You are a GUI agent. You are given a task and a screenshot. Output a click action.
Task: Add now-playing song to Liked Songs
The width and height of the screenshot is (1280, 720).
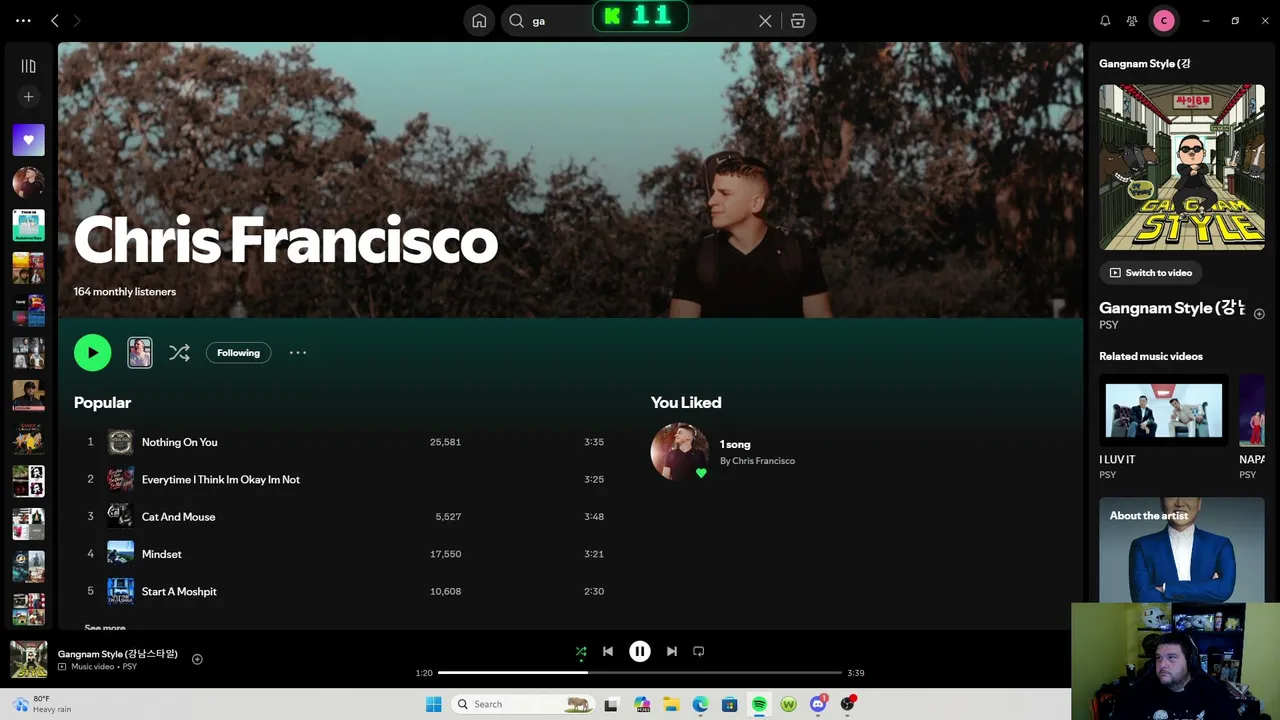pos(197,659)
